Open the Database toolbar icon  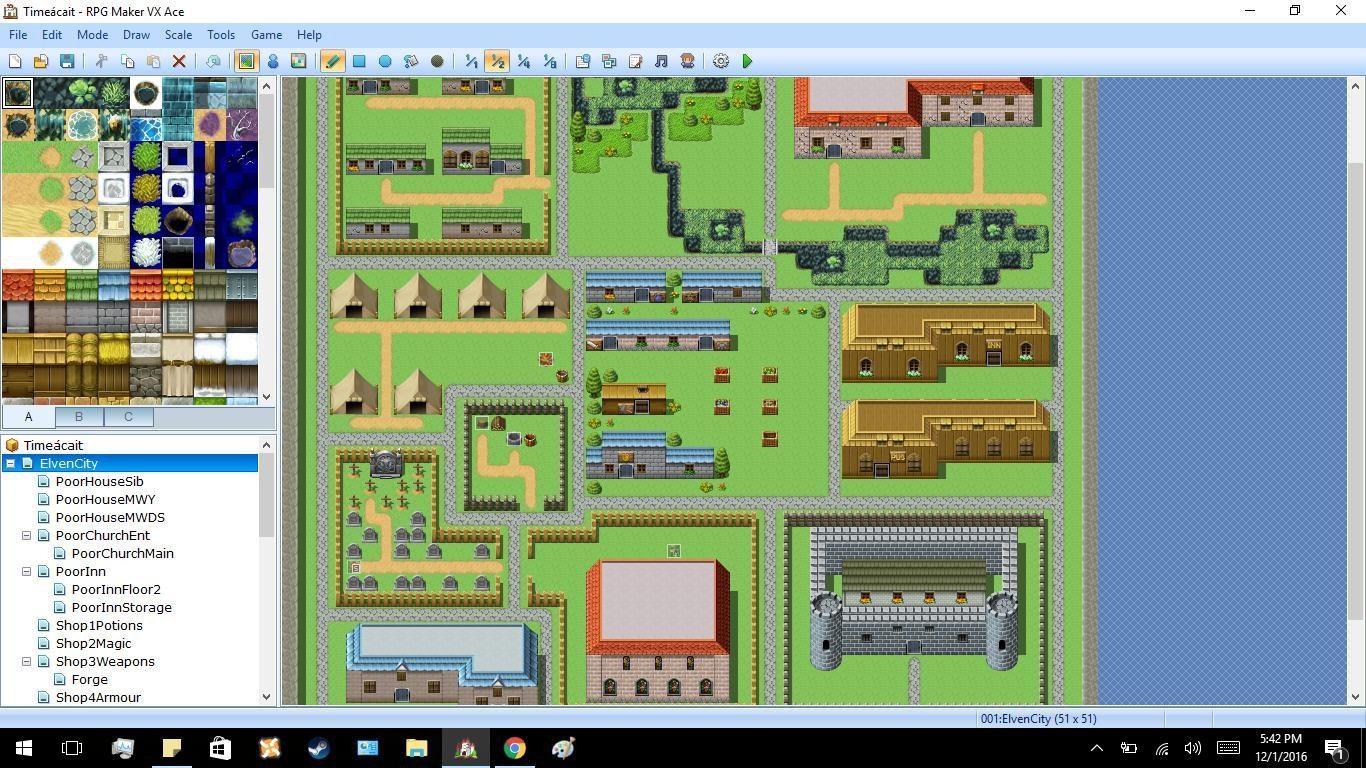coord(583,61)
